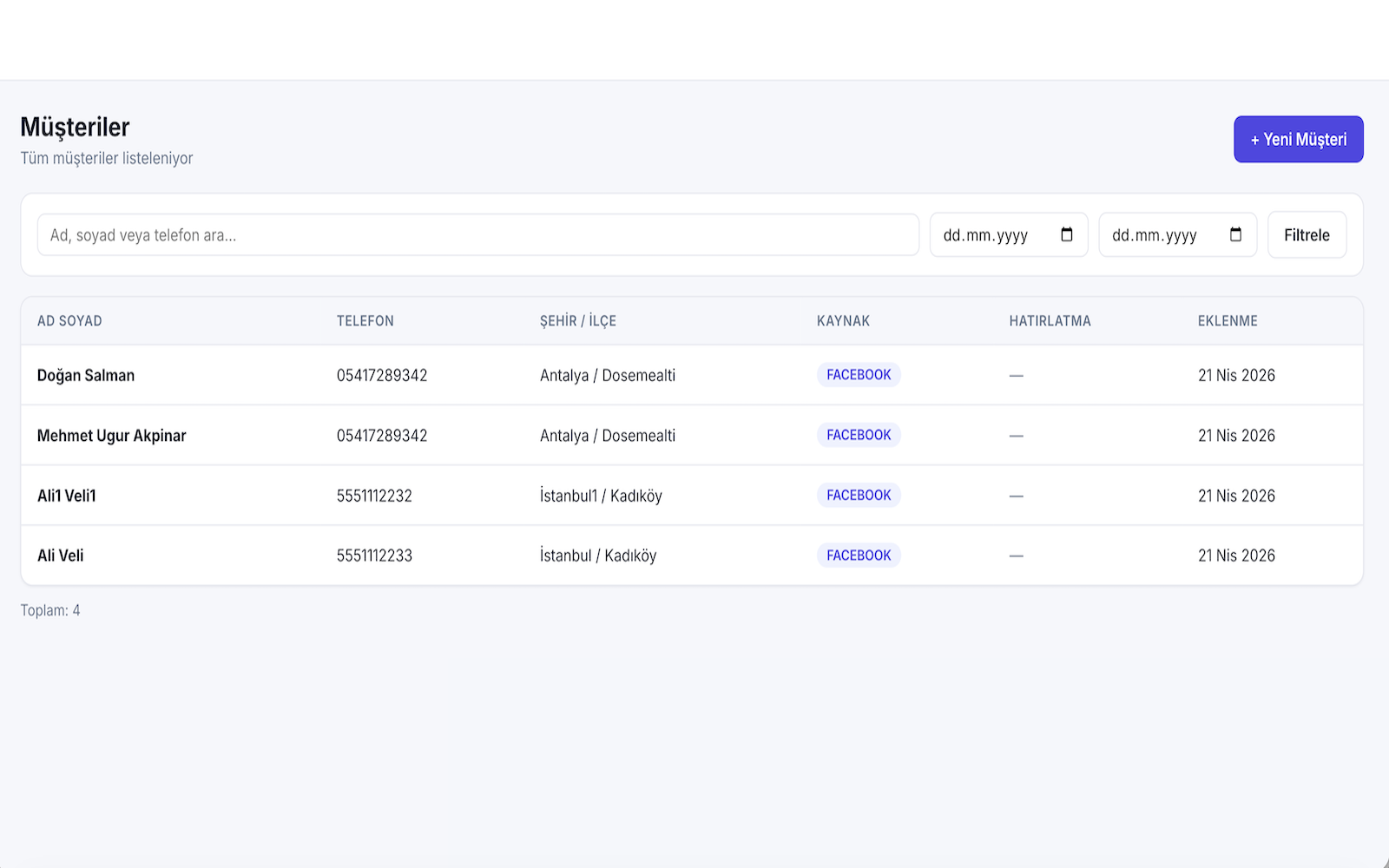Click the end date dd.mm.yyyy field
Screen dimensions: 1389x868
click(x=1155, y=235)
